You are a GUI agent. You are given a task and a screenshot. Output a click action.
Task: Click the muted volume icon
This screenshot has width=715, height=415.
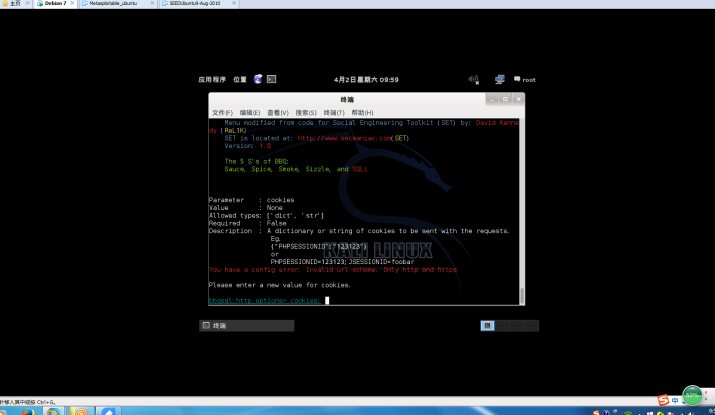474,79
